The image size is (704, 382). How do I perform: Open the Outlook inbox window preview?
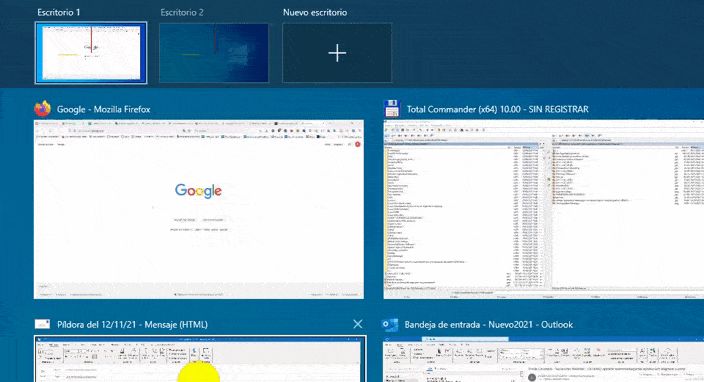click(544, 360)
